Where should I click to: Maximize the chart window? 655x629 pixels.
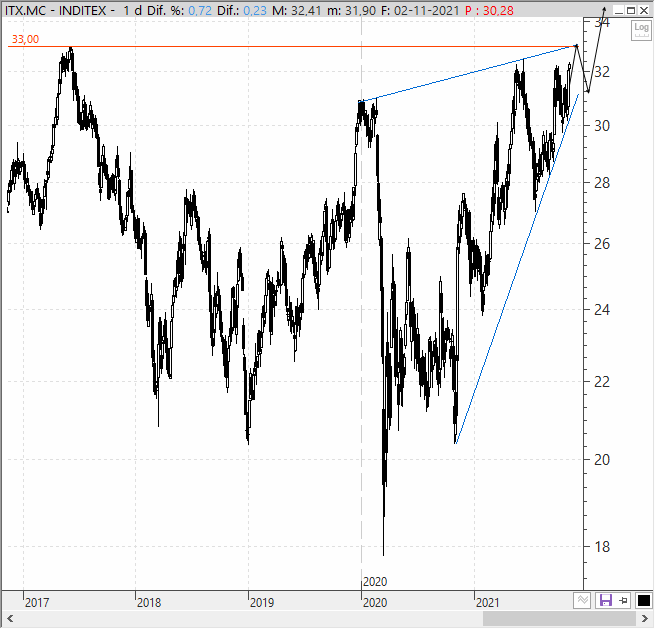pos(631,10)
